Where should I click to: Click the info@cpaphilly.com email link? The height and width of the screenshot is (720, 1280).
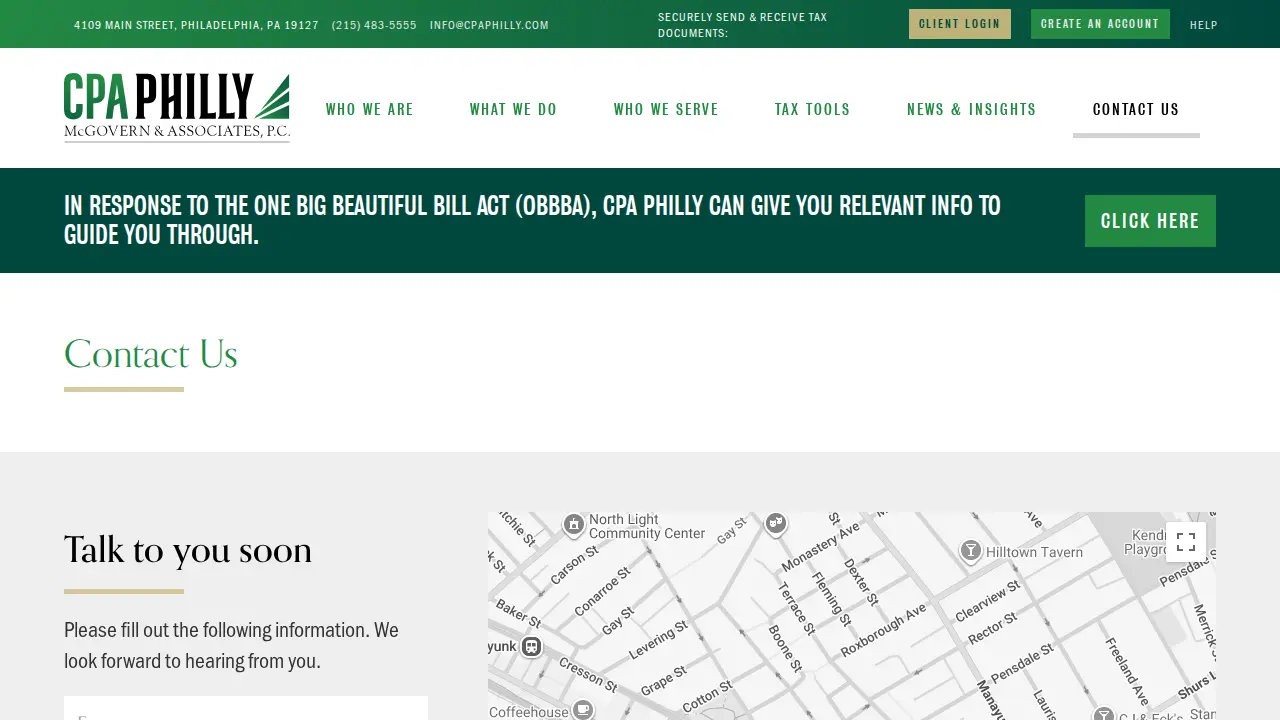[489, 25]
